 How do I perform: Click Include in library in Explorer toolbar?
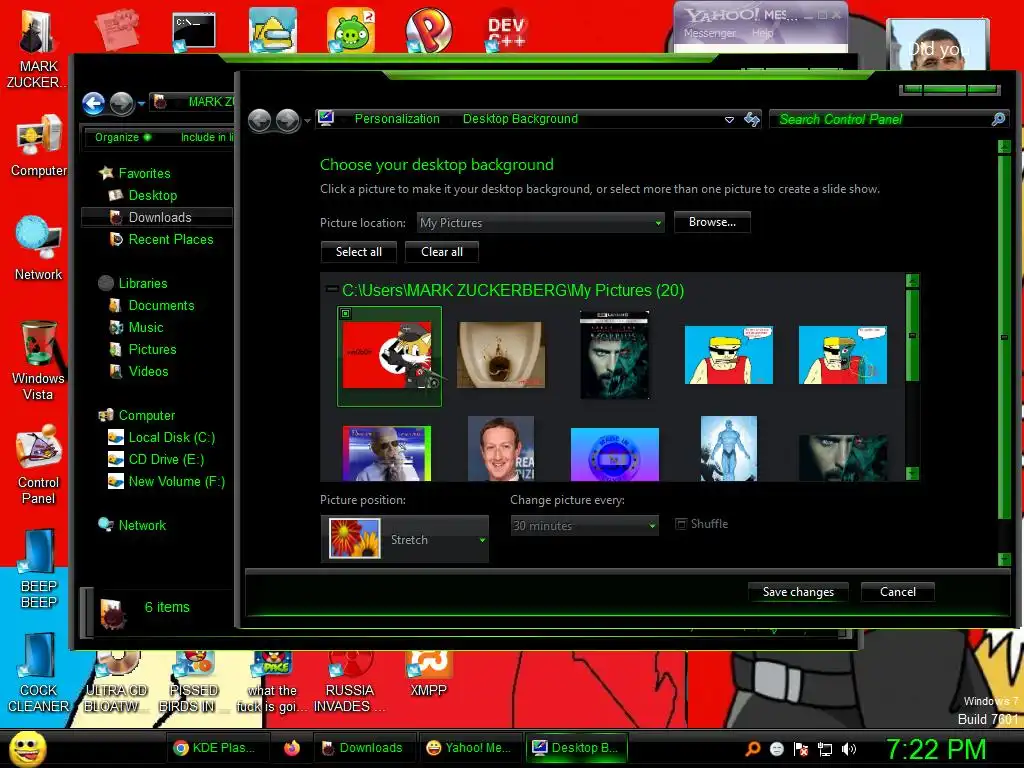point(206,137)
